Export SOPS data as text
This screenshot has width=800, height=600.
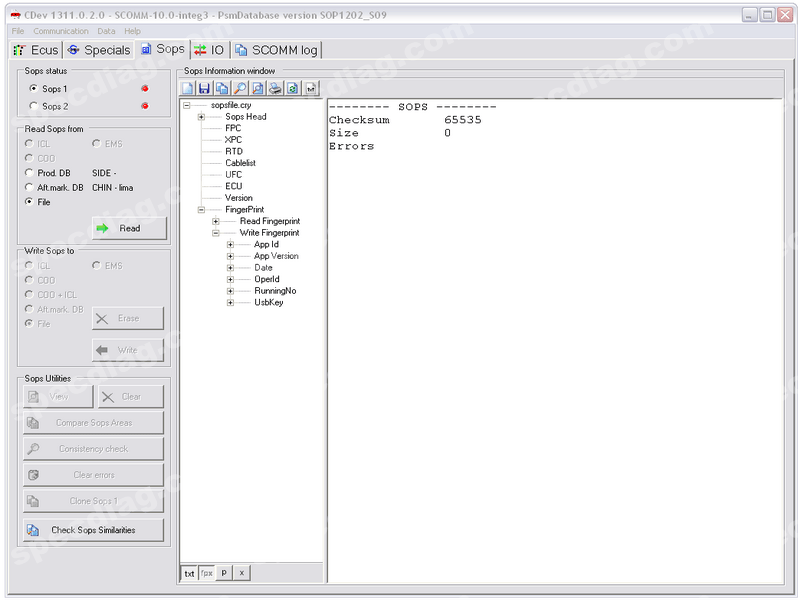point(310,89)
